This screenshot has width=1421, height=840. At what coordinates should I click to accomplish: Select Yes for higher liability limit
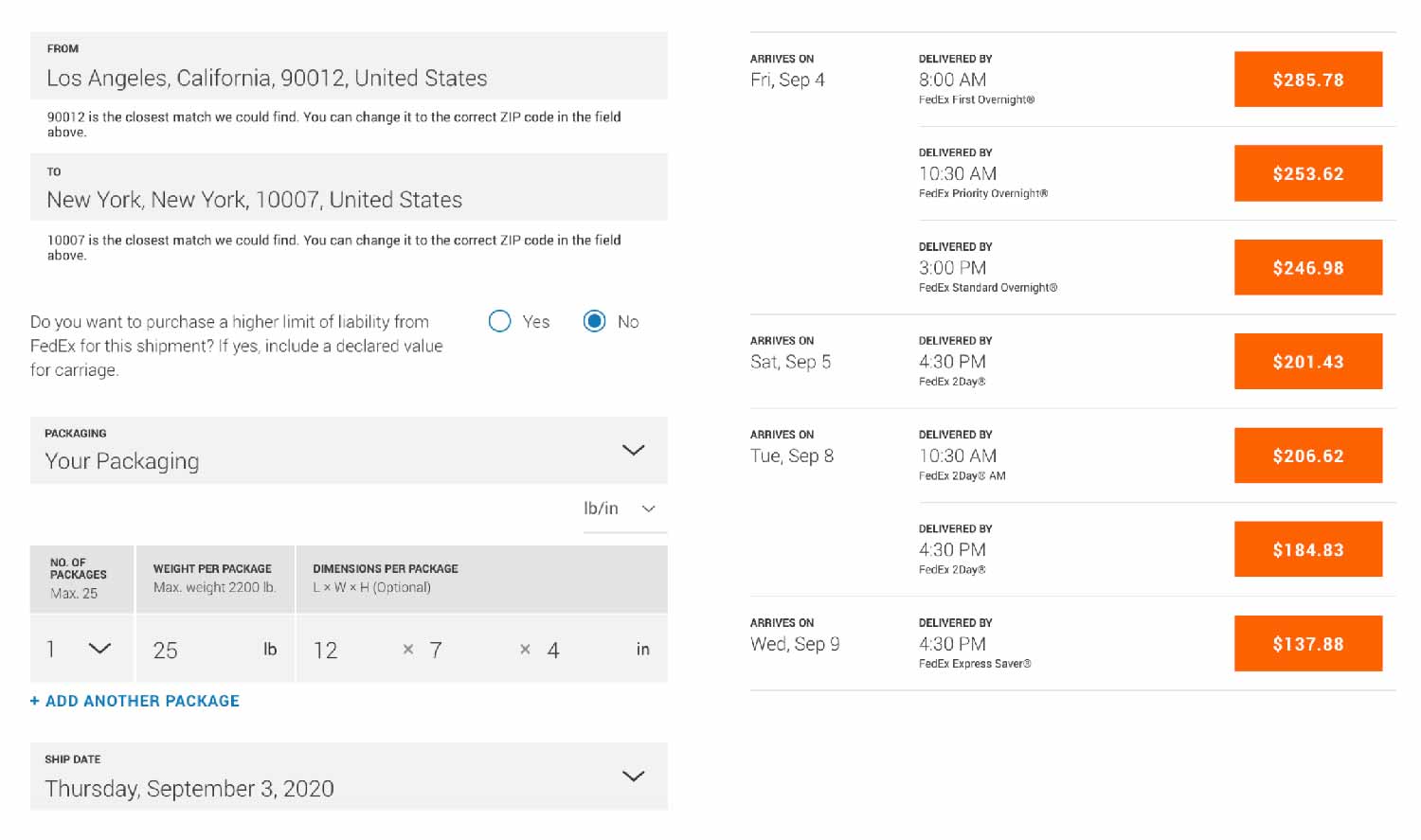[500, 321]
